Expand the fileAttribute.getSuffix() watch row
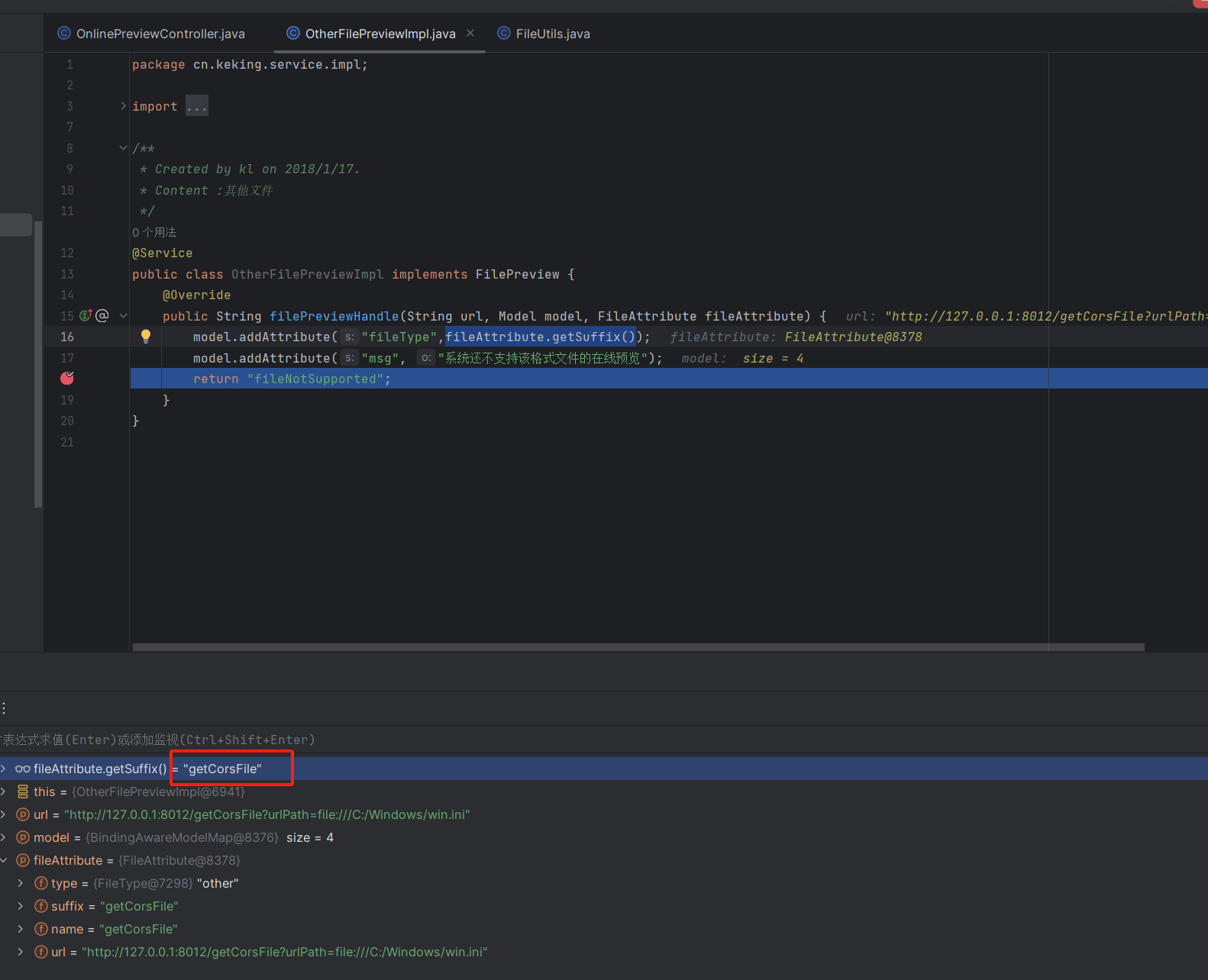 click(x=4, y=769)
